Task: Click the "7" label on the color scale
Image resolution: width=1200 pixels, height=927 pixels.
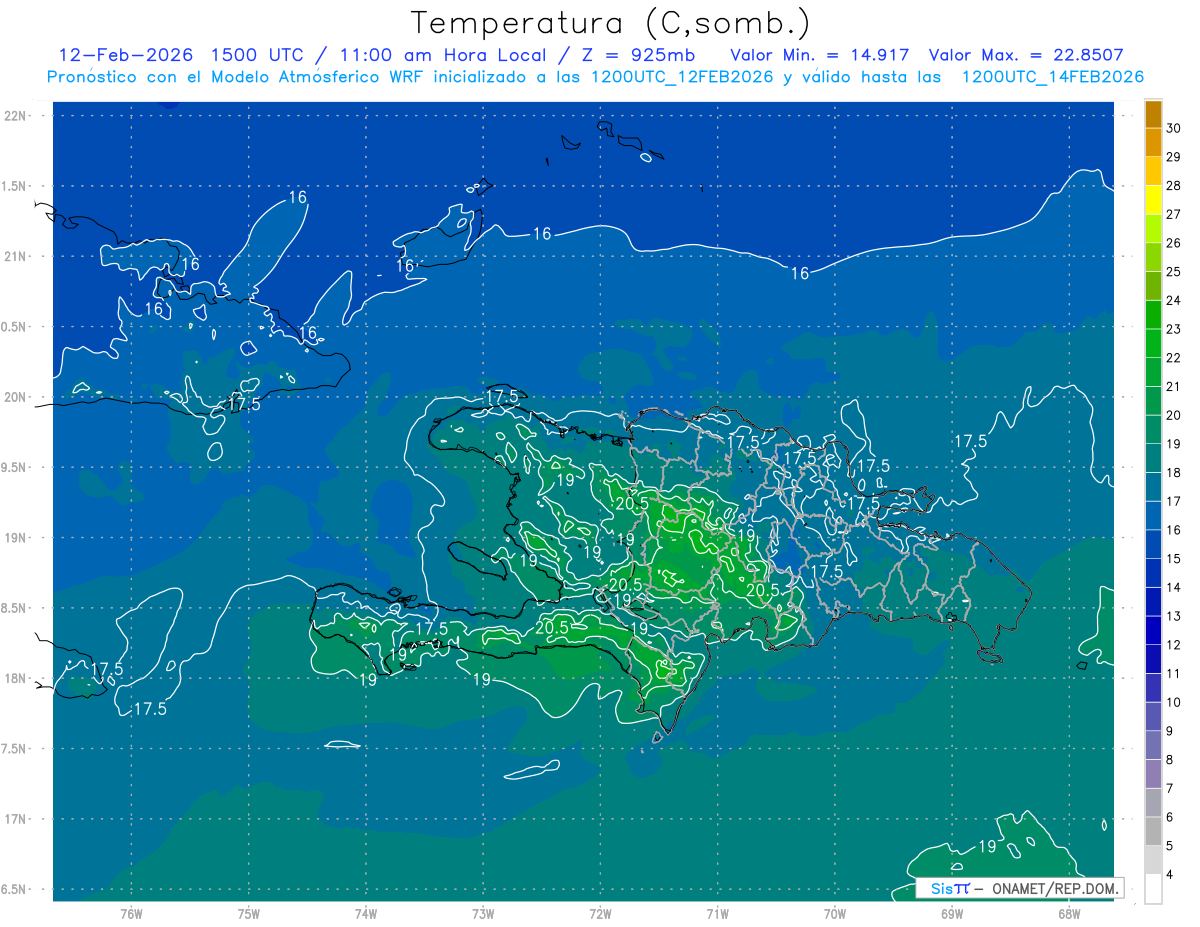Action: 1171,789
